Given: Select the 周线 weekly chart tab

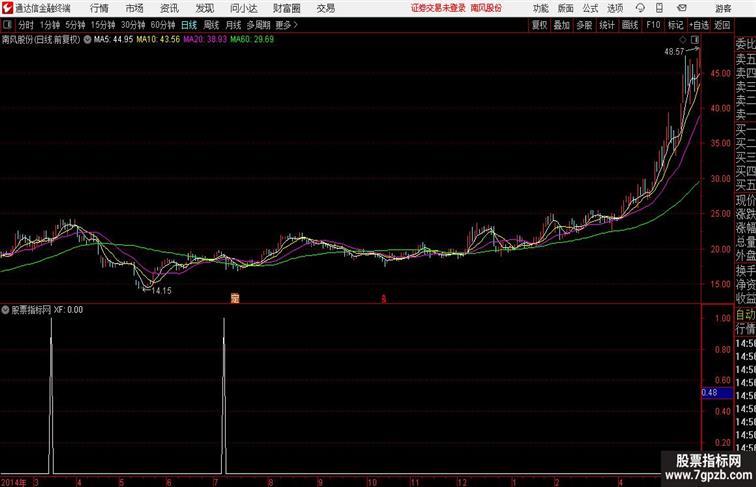Looking at the screenshot, I should tap(211, 25).
